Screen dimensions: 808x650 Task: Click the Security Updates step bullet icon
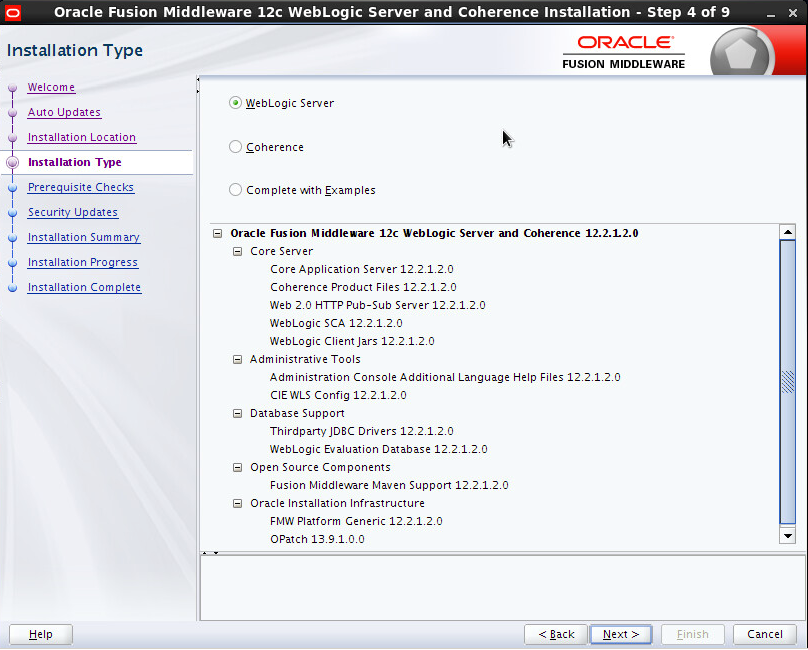[x=13, y=213]
